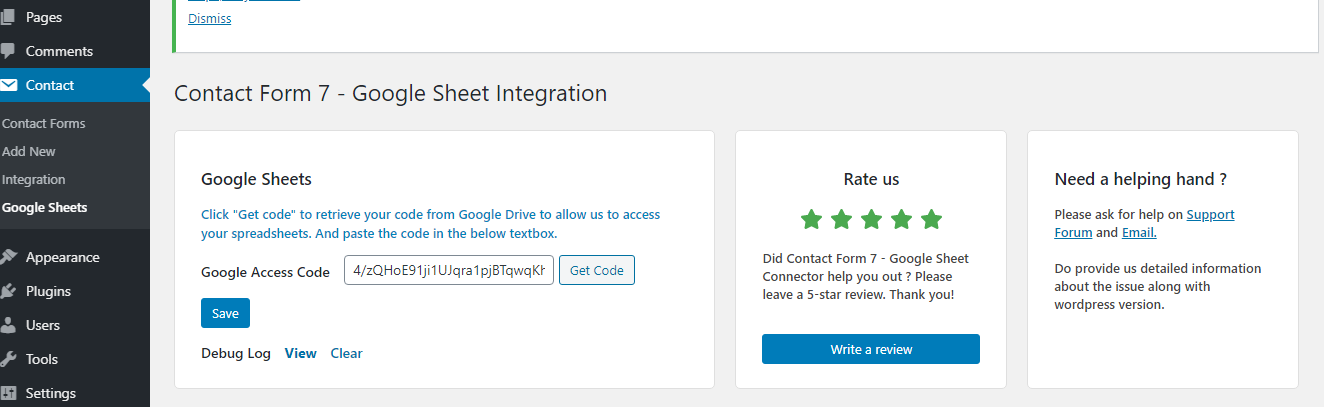Viewport: 1324px width, 407px height.
Task: Click the Users person icon
Action: click(x=8, y=325)
